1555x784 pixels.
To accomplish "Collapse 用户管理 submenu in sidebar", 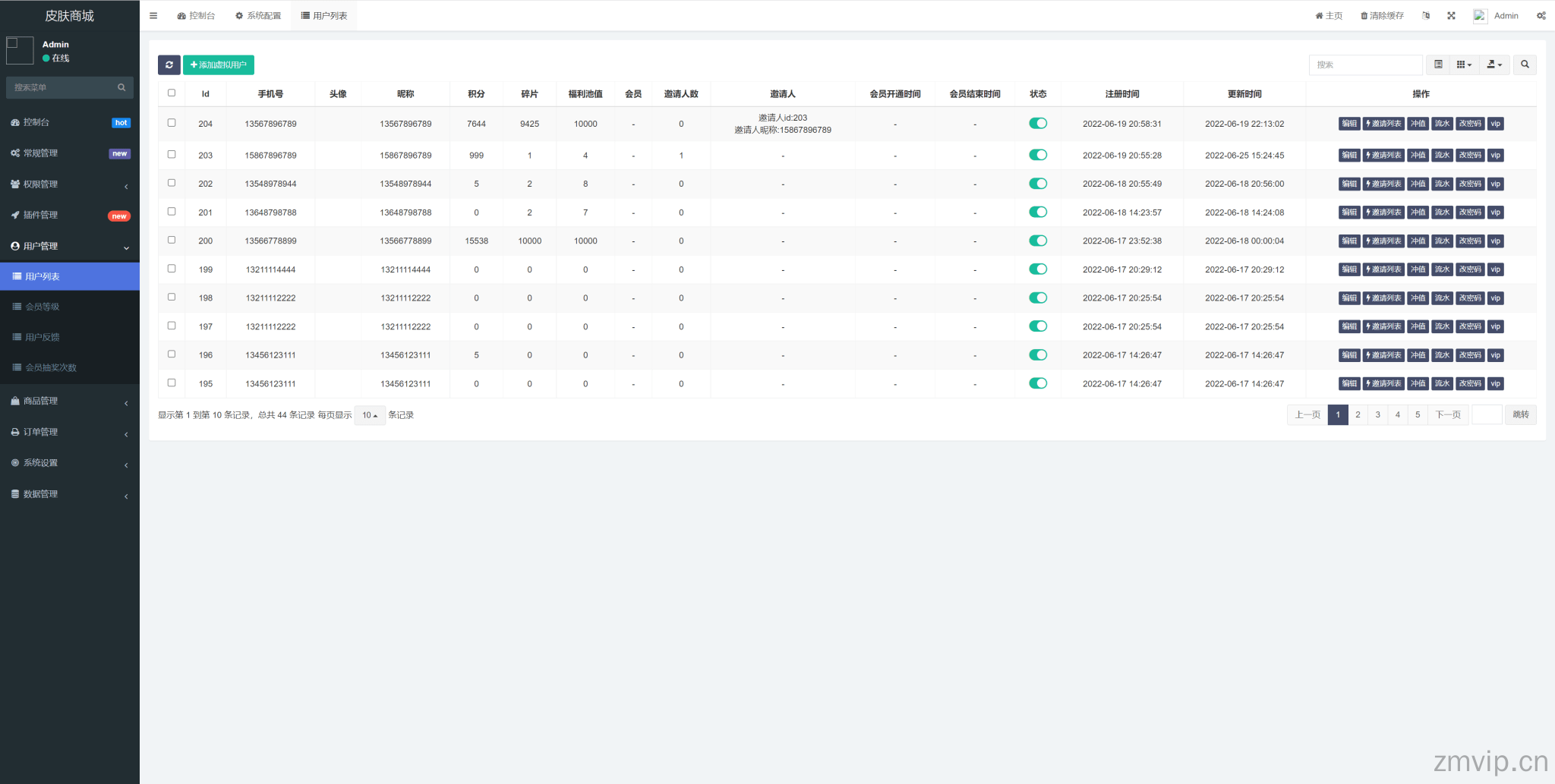I will pyautogui.click(x=70, y=246).
